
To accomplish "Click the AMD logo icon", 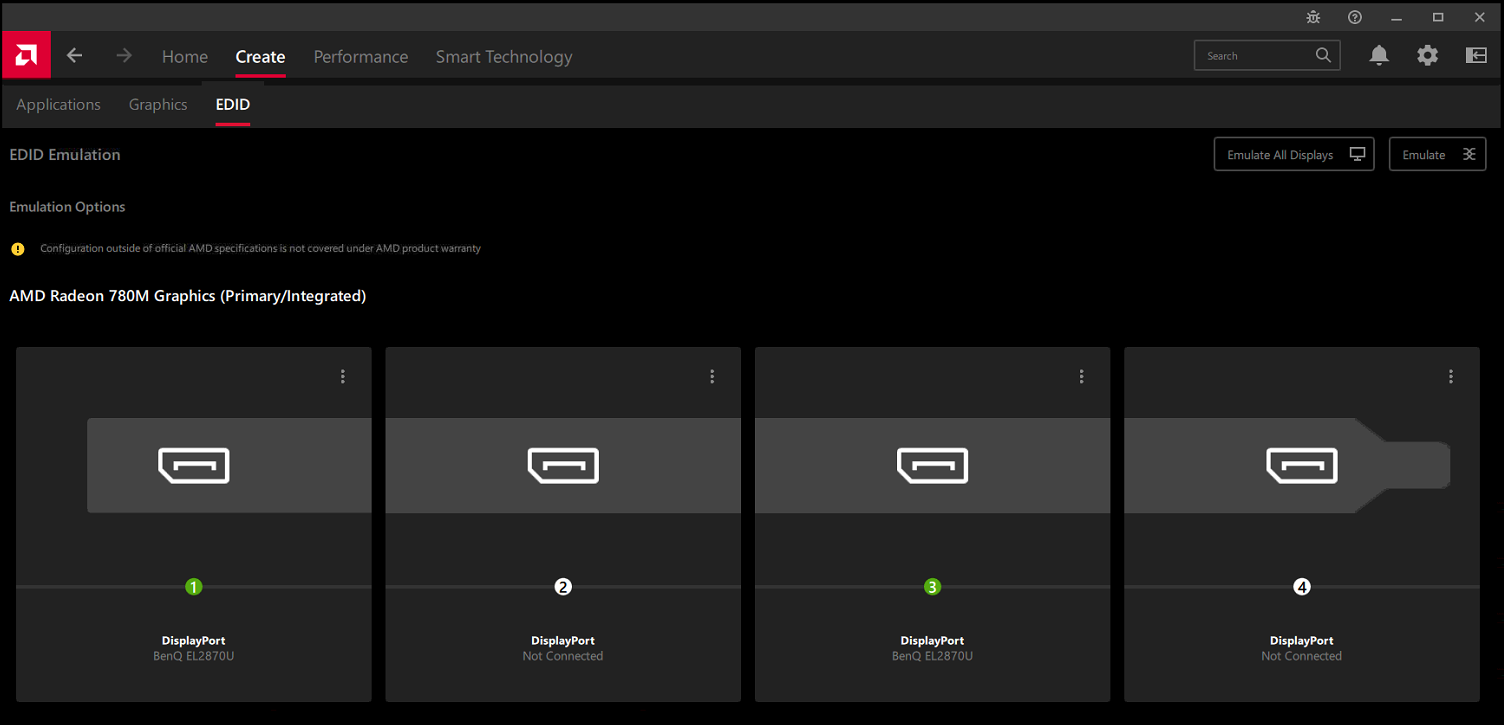I will click(26, 55).
